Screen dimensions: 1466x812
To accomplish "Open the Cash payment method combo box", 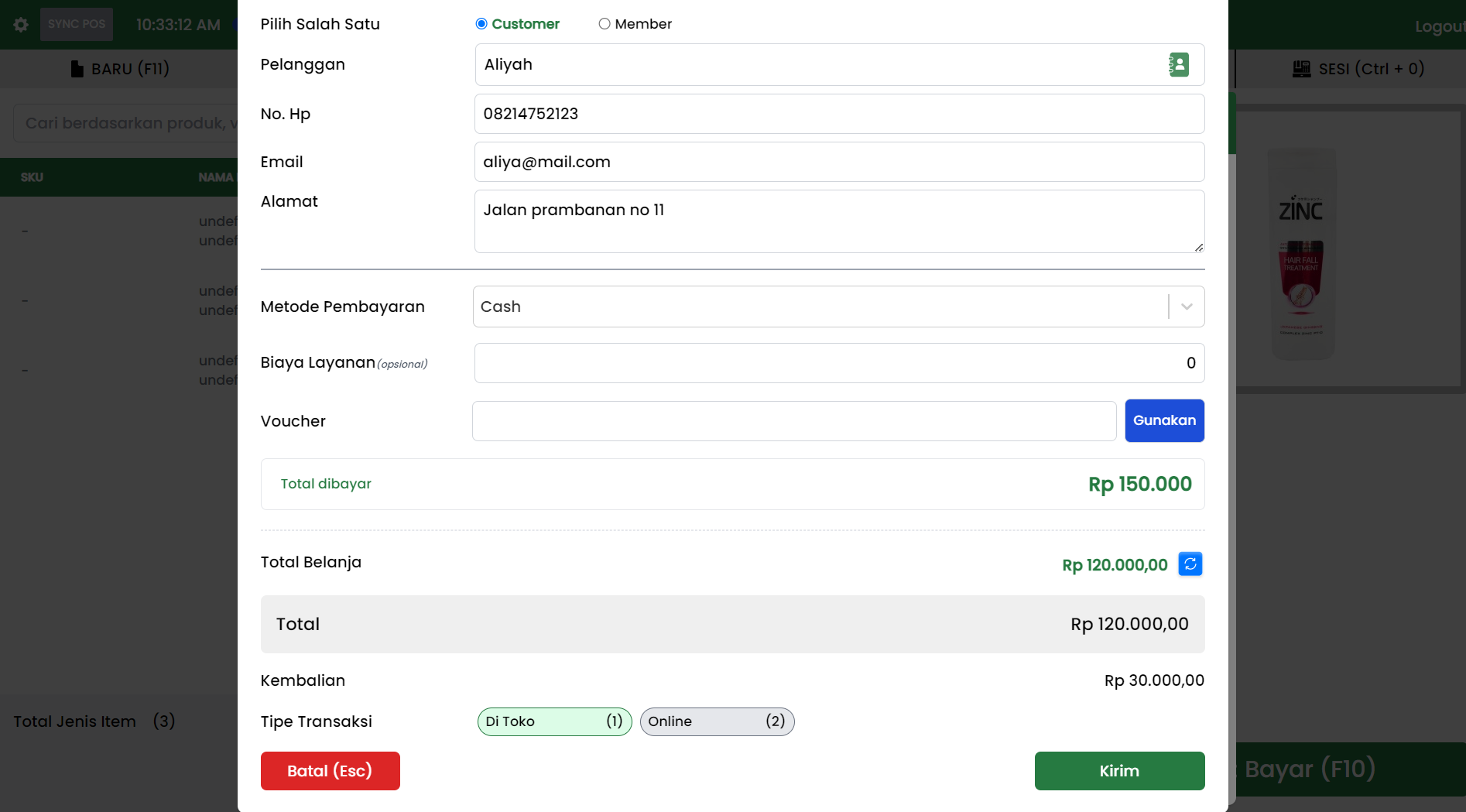I will pyautogui.click(x=820, y=307).
